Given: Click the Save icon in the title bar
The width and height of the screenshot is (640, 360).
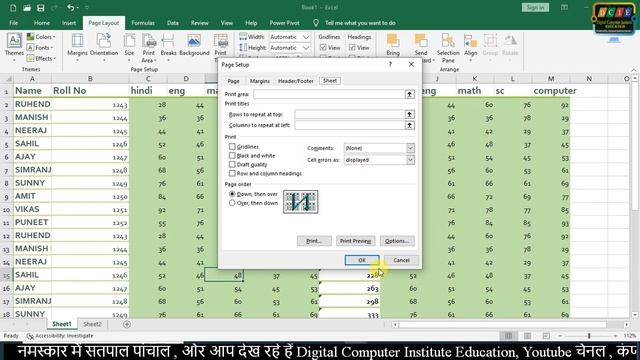Looking at the screenshot, I should pos(40,8).
